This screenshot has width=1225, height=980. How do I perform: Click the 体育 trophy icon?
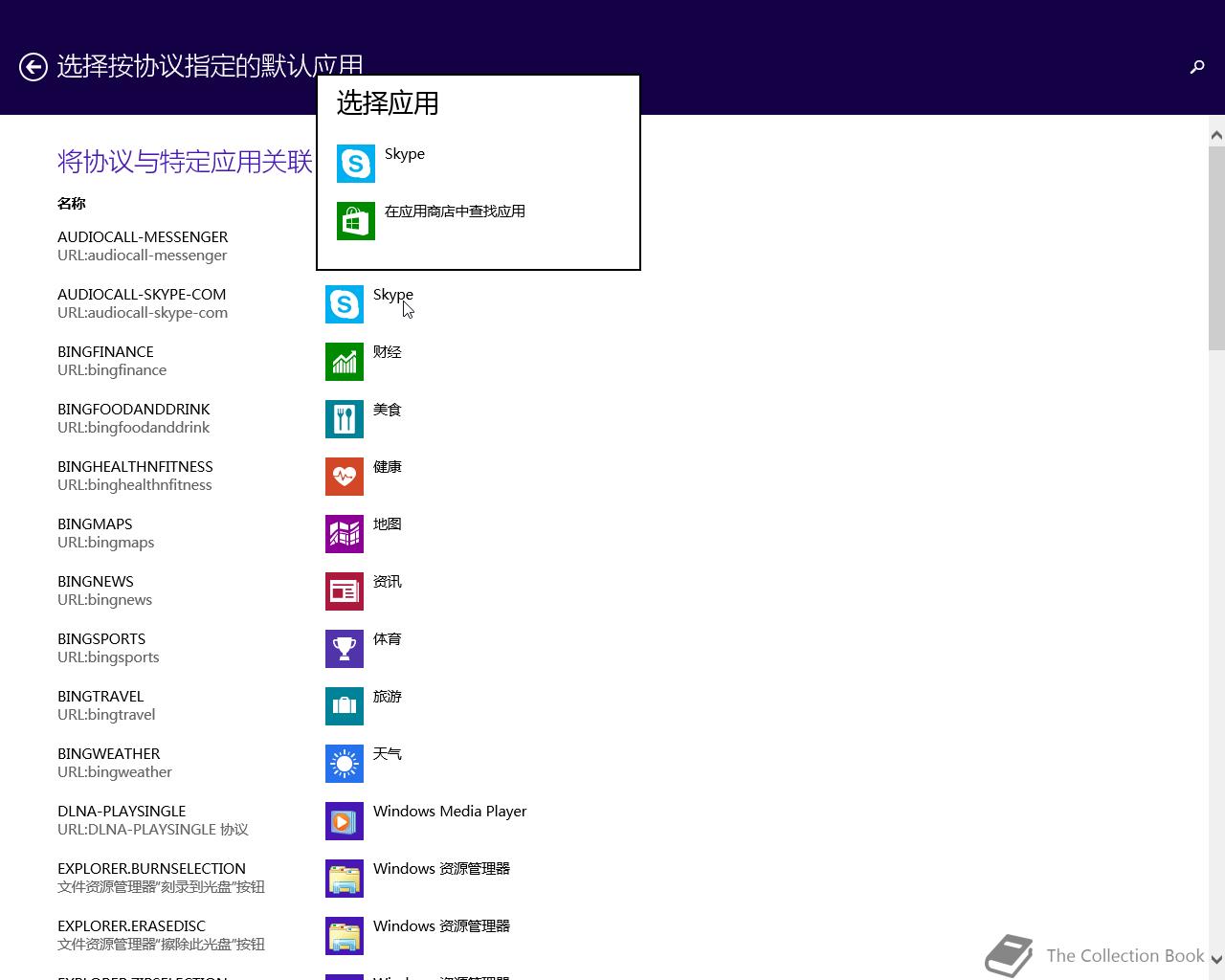tap(345, 649)
